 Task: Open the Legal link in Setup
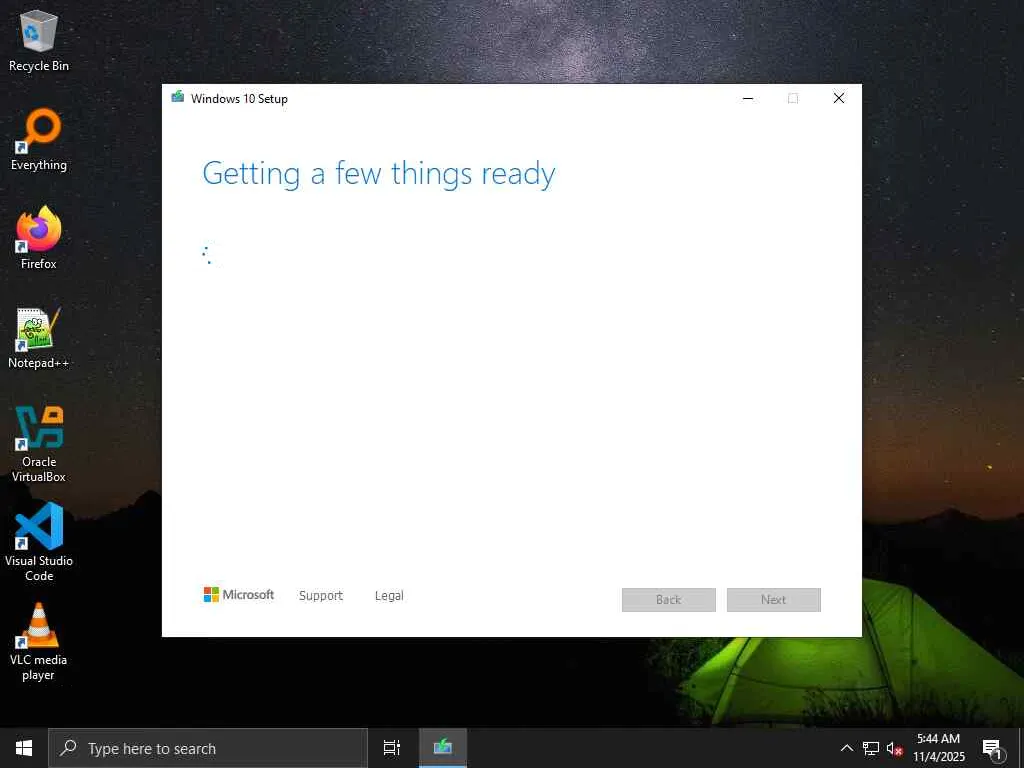389,596
